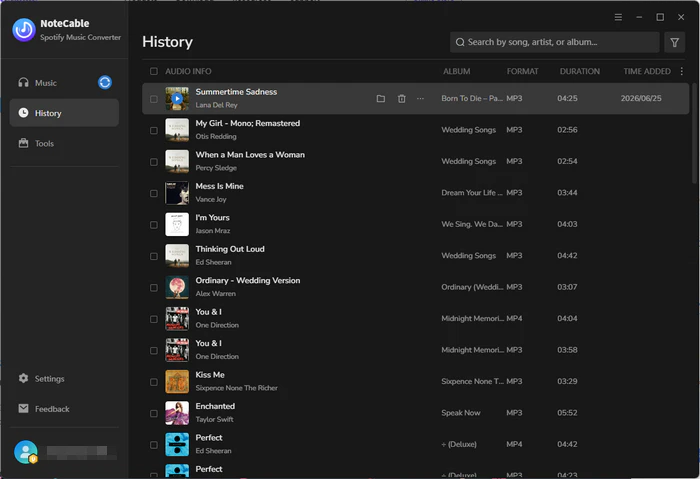The width and height of the screenshot is (700, 479).
Task: Check the Summertime Sadness checkbox
Action: pyautogui.click(x=154, y=99)
